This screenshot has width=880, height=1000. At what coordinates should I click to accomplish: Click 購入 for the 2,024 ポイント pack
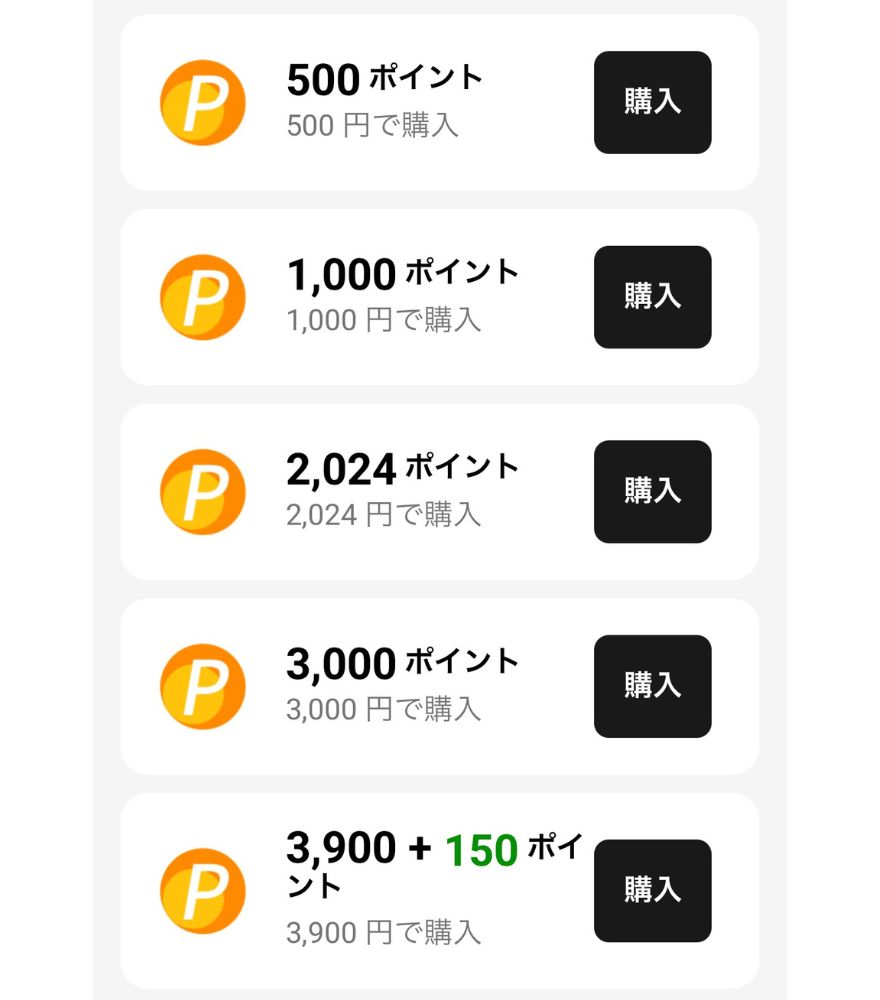tap(652, 492)
